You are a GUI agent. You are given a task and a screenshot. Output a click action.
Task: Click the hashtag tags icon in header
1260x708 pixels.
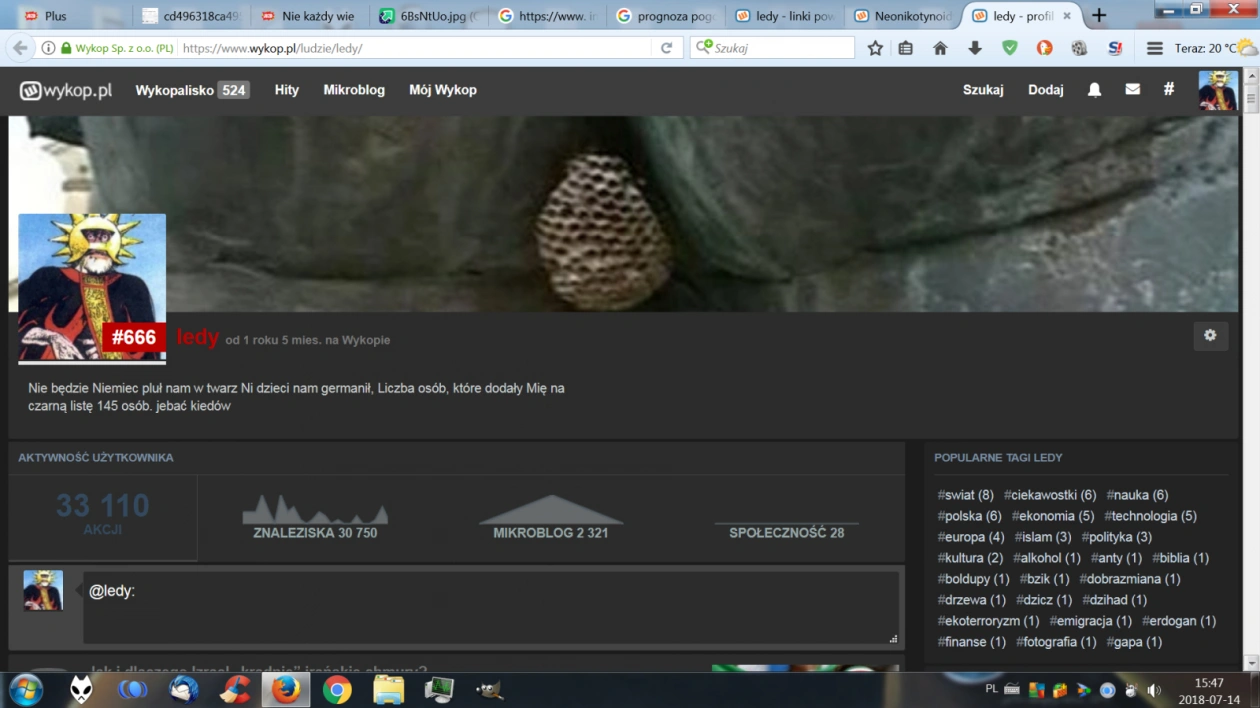1168,90
